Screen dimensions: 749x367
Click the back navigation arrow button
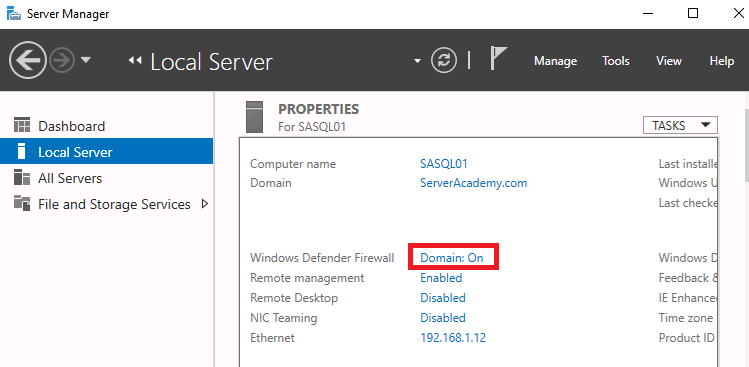[x=28, y=60]
